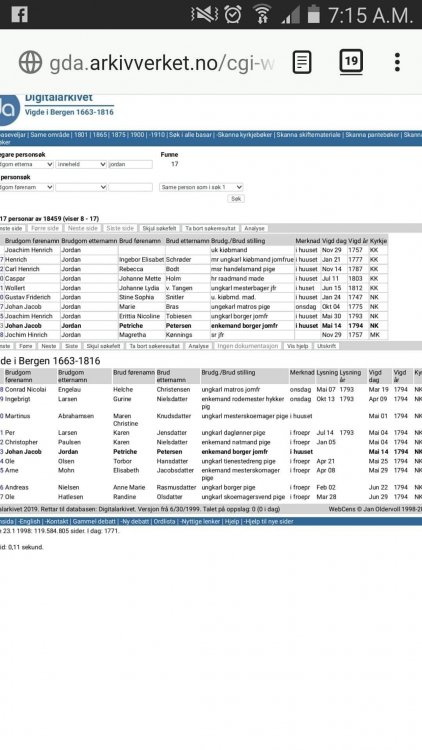Open the 'inneheld' match type dropdown

[x=81, y=165]
